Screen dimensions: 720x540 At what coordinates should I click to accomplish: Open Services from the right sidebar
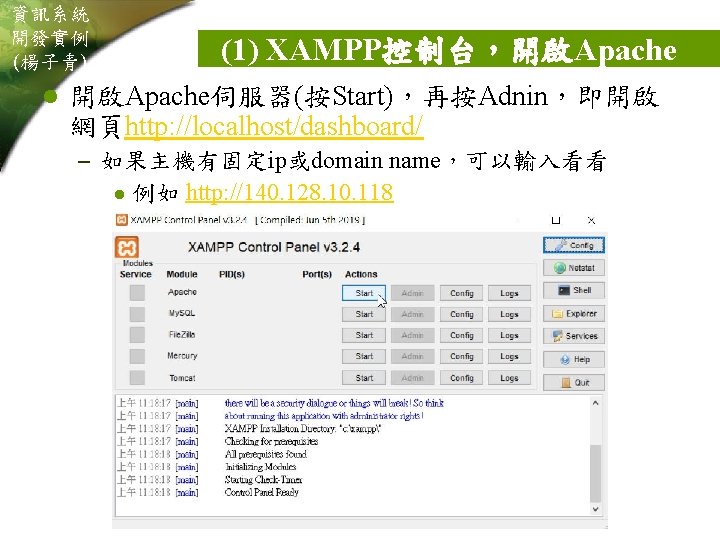(574, 336)
